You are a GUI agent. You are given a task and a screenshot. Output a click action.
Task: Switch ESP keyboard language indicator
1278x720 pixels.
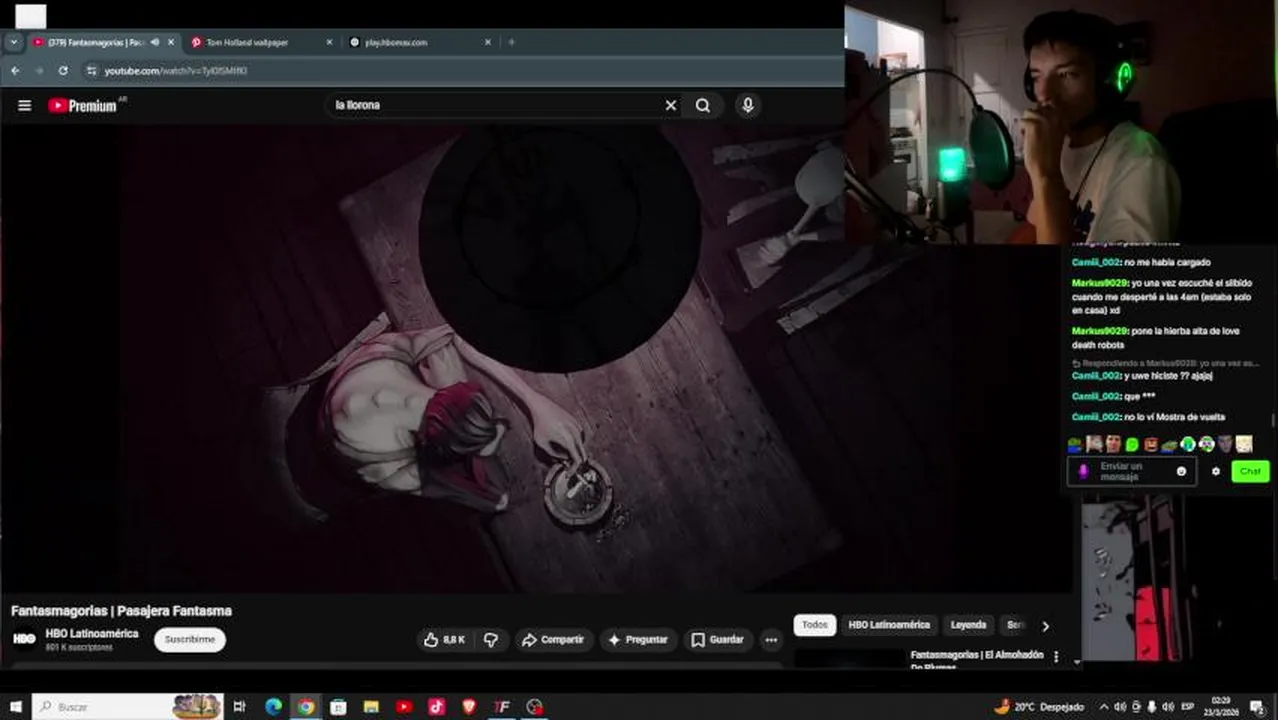pos(1188,707)
